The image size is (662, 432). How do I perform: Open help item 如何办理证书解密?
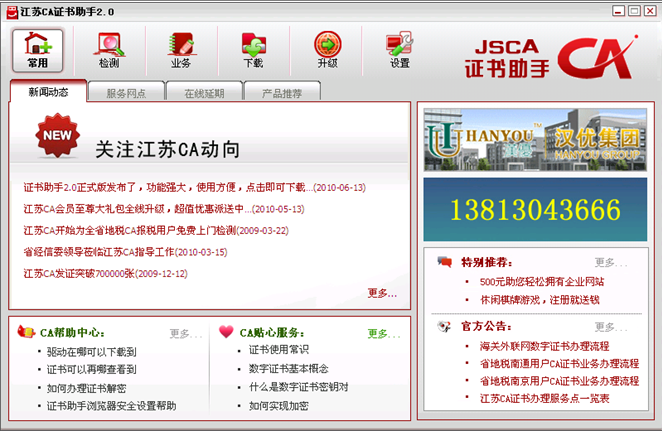tap(87, 388)
